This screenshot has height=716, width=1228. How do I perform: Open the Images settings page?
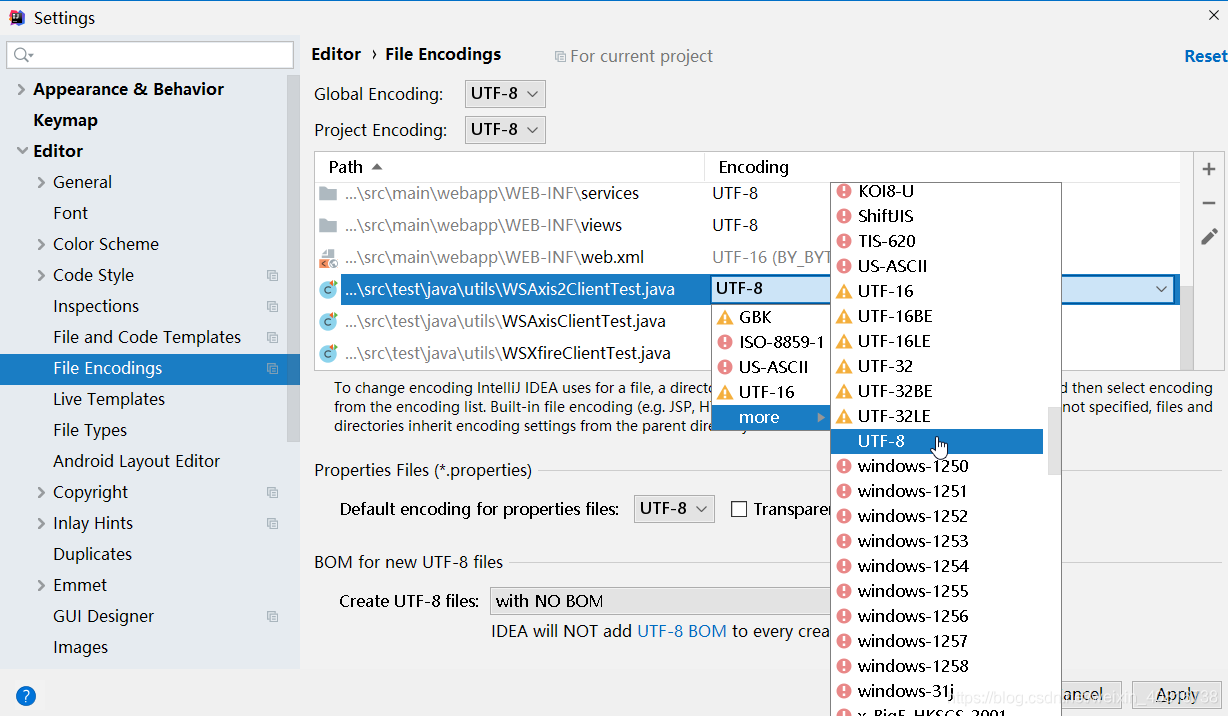click(x=80, y=647)
